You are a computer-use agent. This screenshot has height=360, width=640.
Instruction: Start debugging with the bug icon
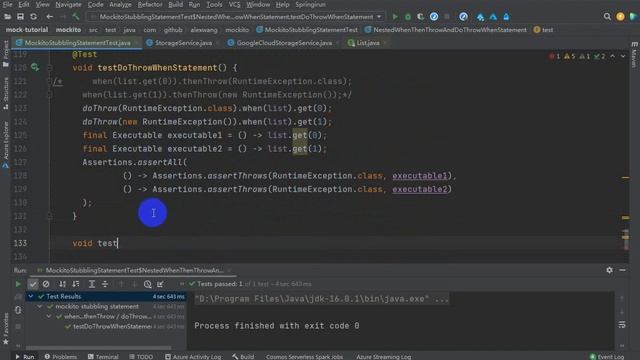[407, 17]
